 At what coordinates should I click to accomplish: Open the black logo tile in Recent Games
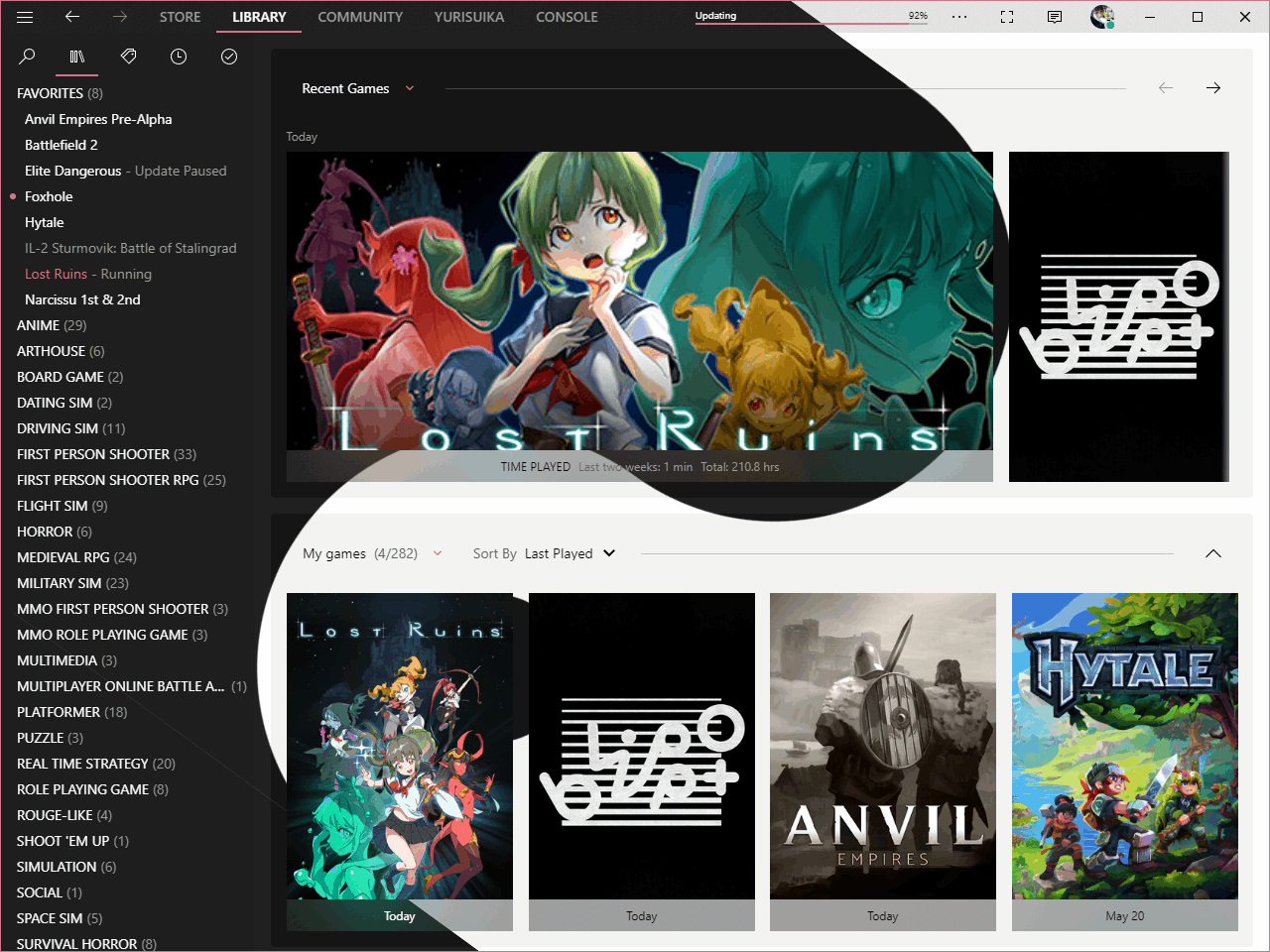[1119, 316]
